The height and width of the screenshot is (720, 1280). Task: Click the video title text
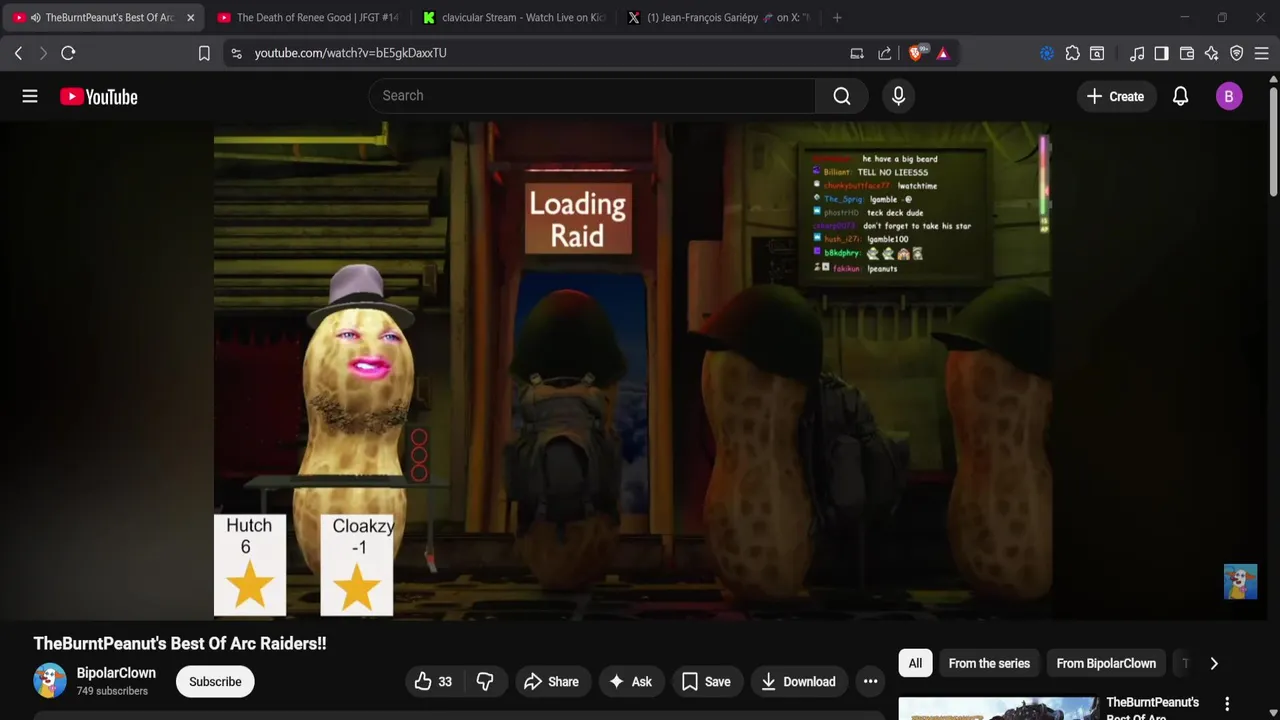[x=180, y=644]
